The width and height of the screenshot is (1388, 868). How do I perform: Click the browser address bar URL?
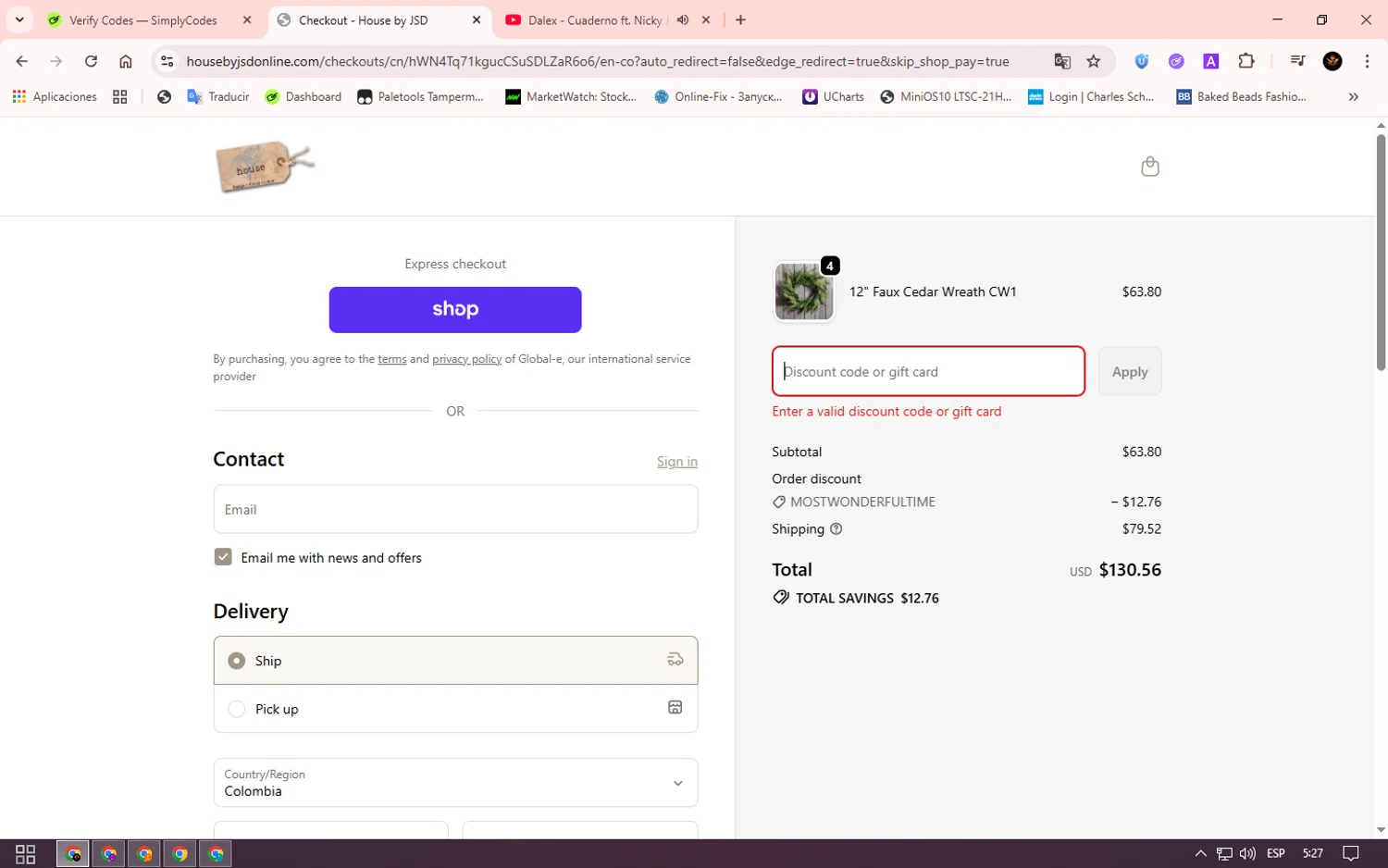[x=597, y=61]
